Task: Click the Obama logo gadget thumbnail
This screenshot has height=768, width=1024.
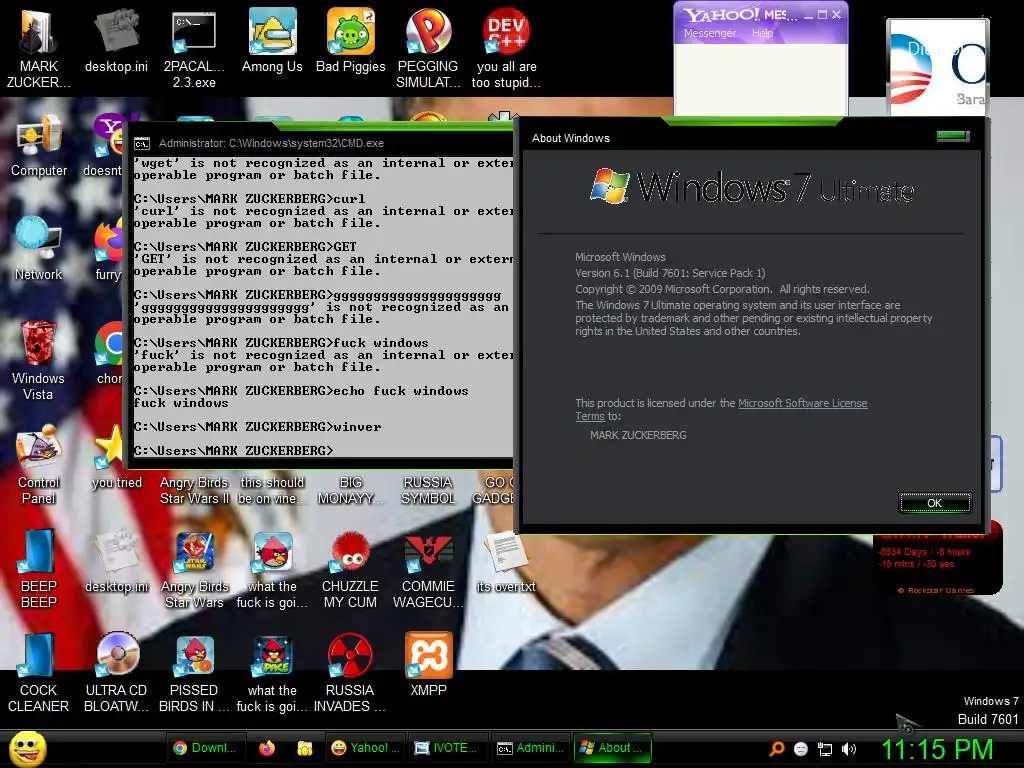Action: coord(938,68)
